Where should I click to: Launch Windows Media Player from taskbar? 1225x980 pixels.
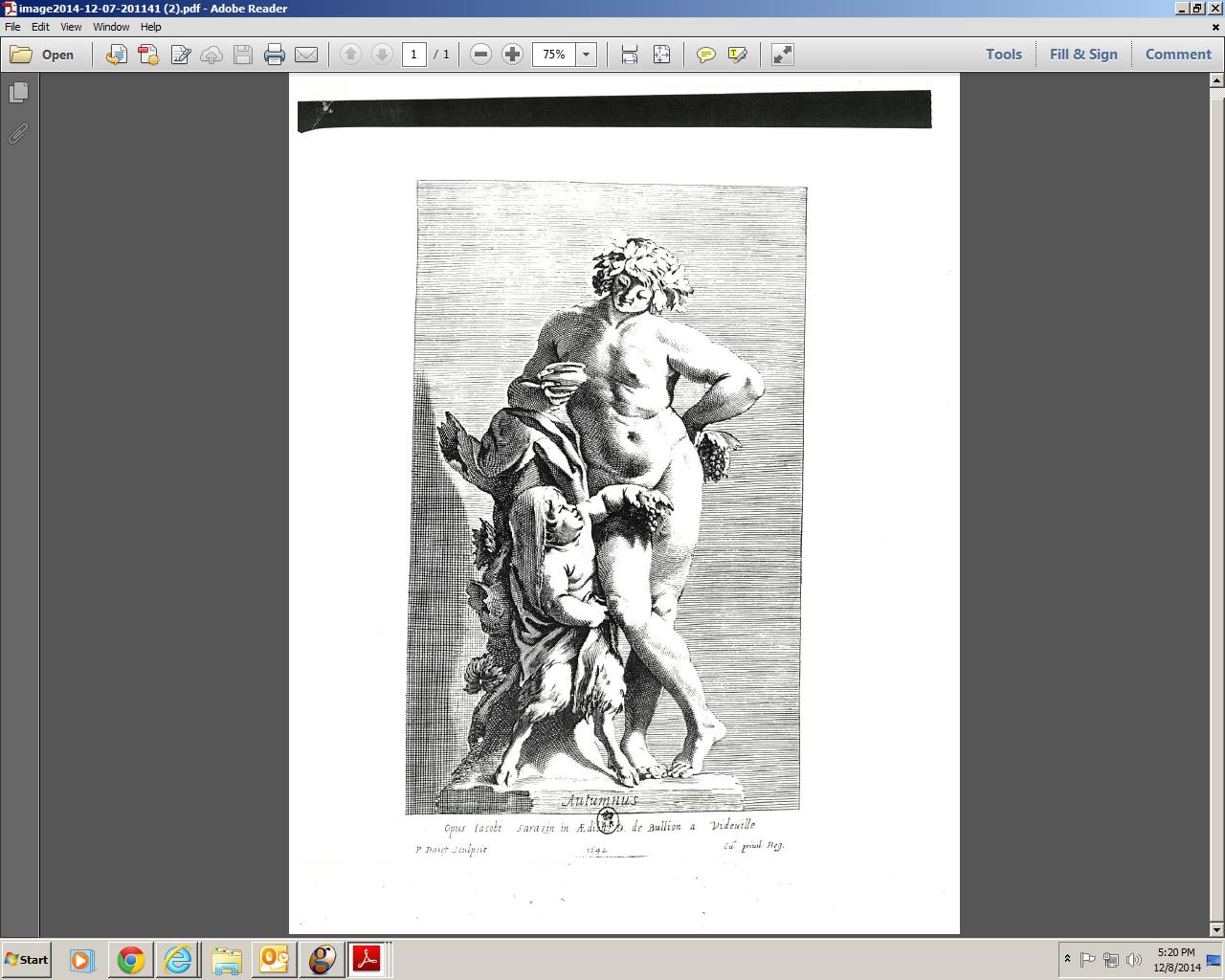point(80,959)
